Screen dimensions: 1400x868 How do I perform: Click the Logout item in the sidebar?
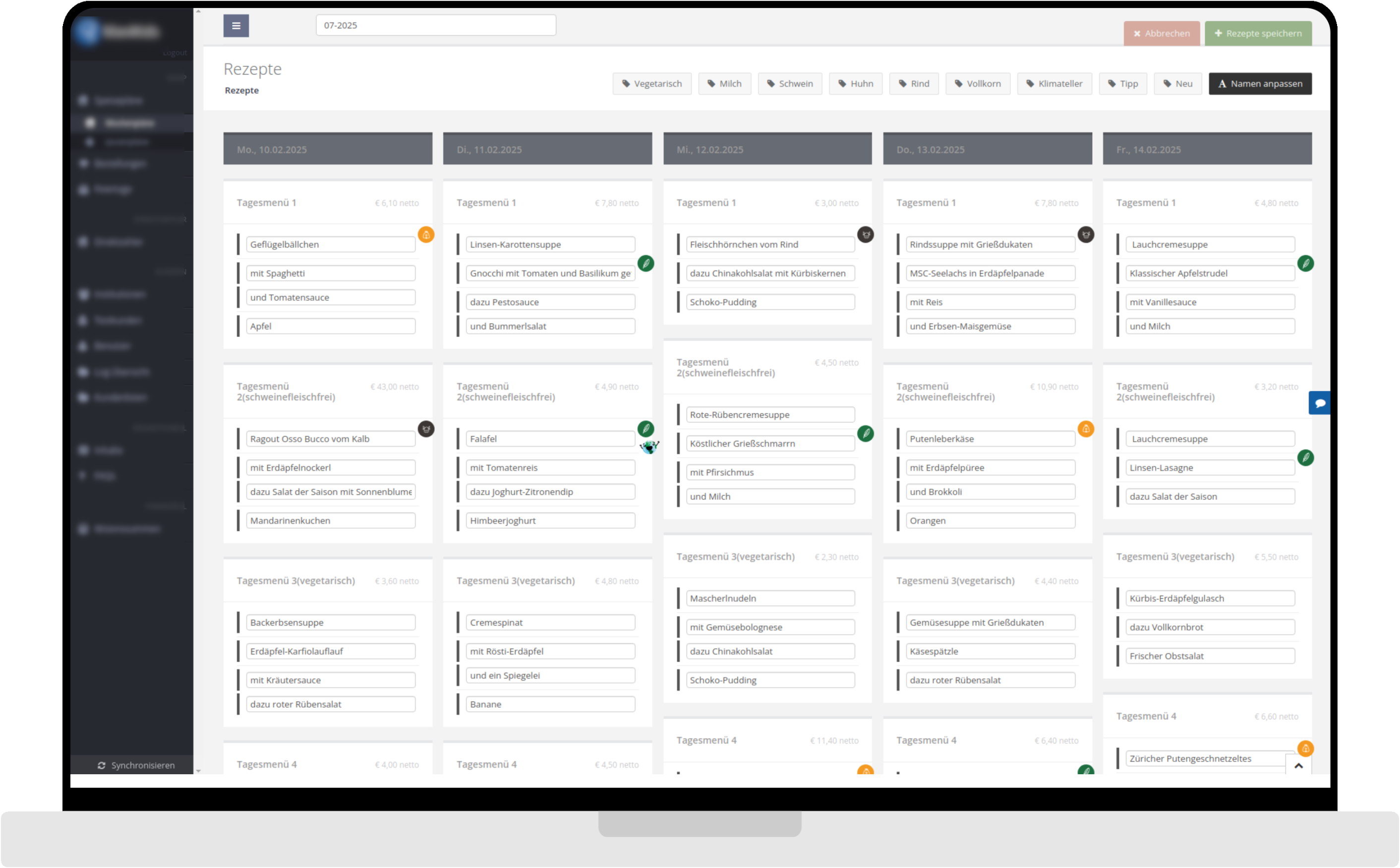174,52
